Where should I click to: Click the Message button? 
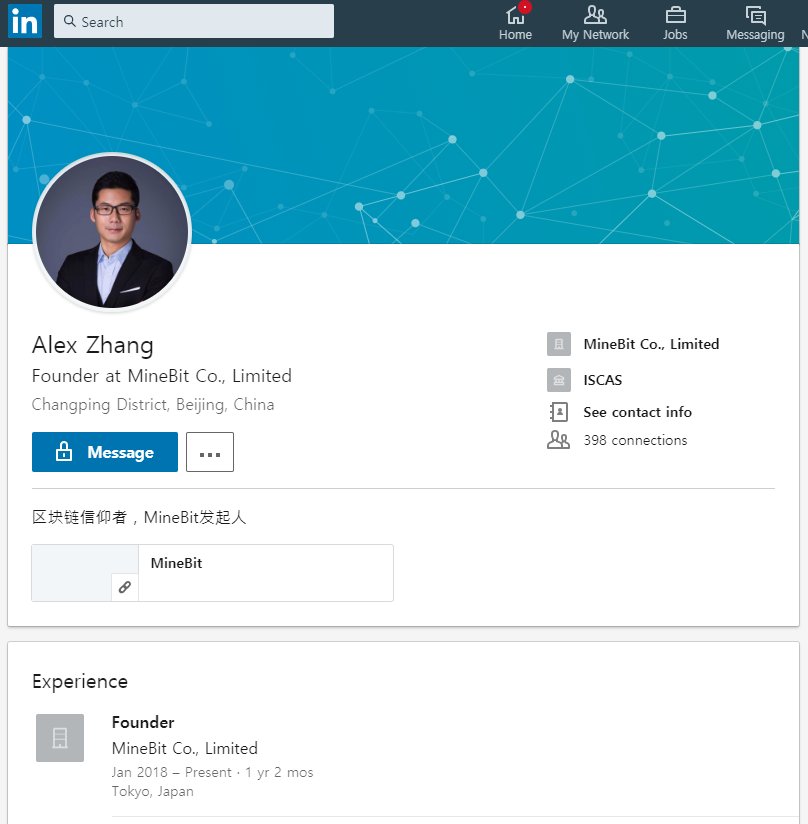click(x=105, y=452)
